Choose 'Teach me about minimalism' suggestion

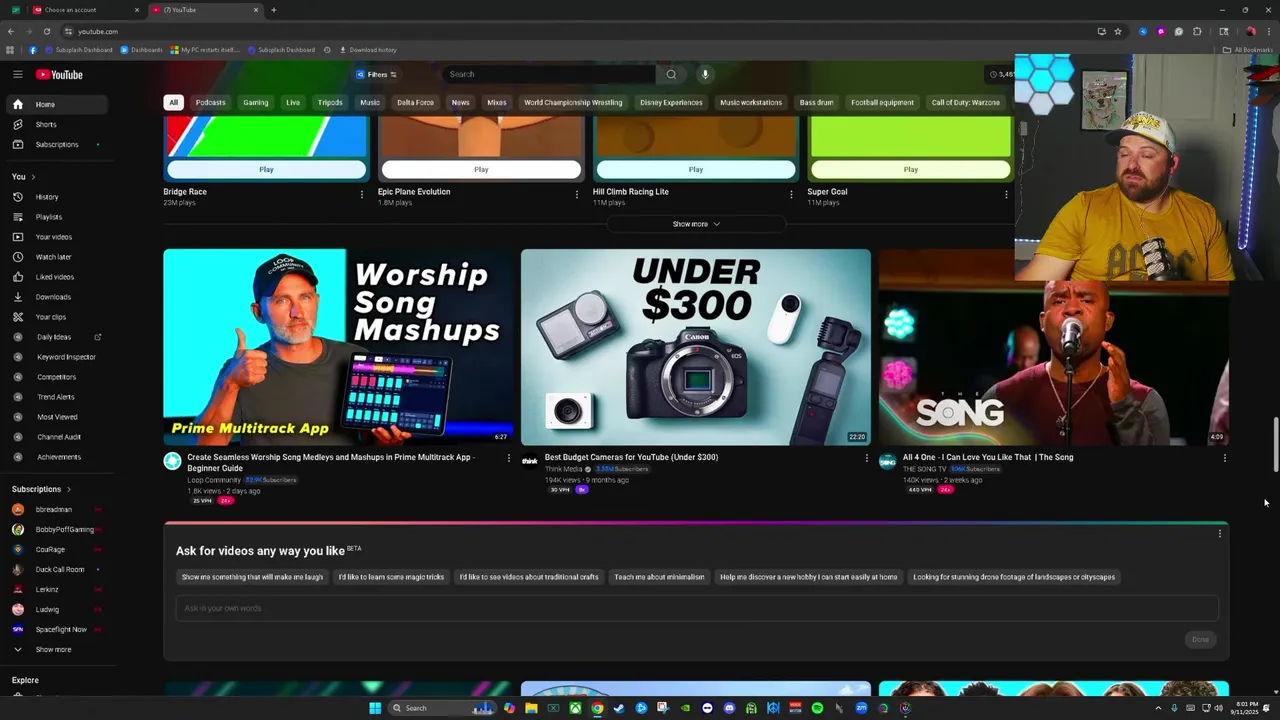[x=659, y=577]
